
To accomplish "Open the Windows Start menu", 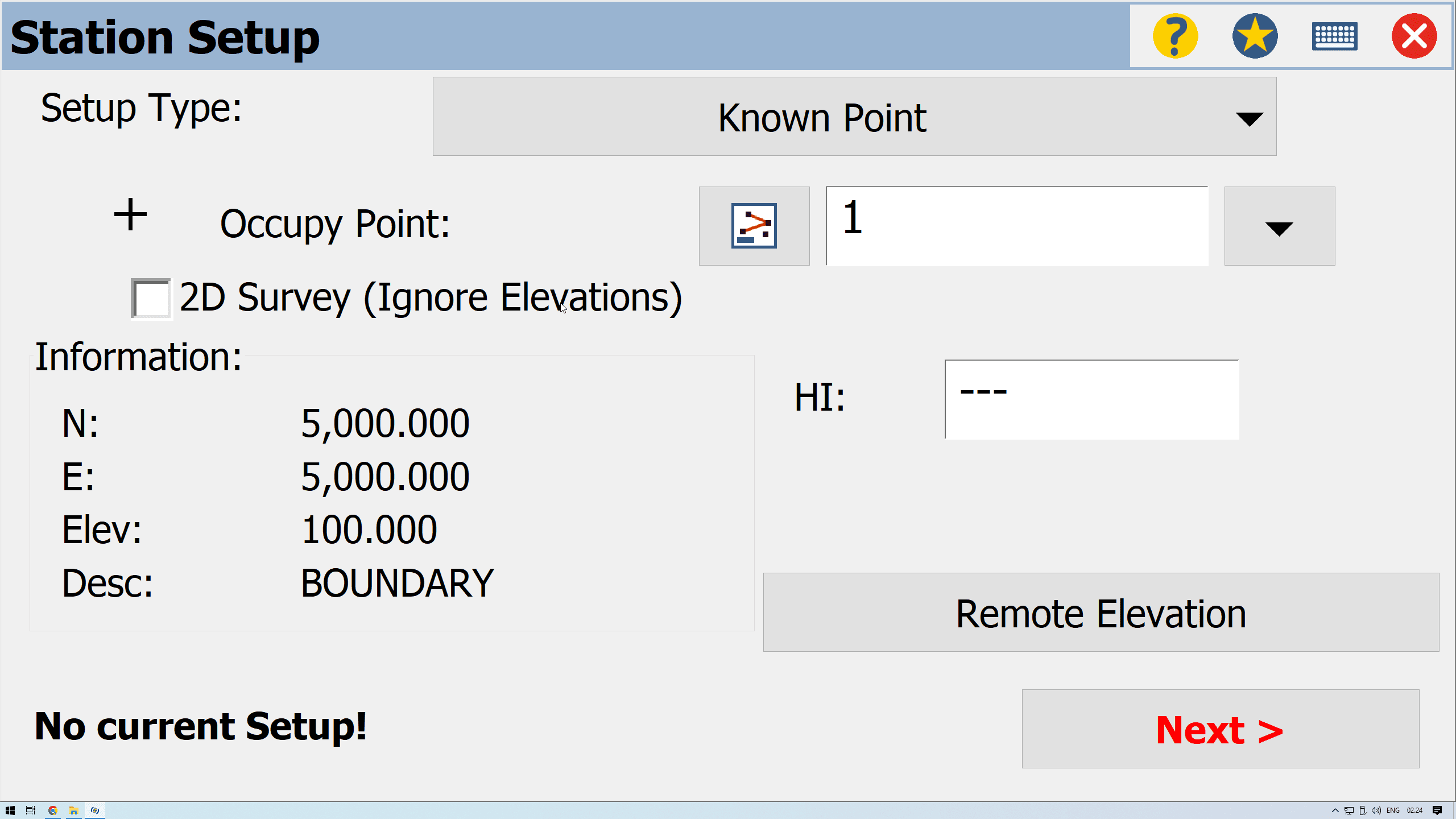I will [10, 810].
